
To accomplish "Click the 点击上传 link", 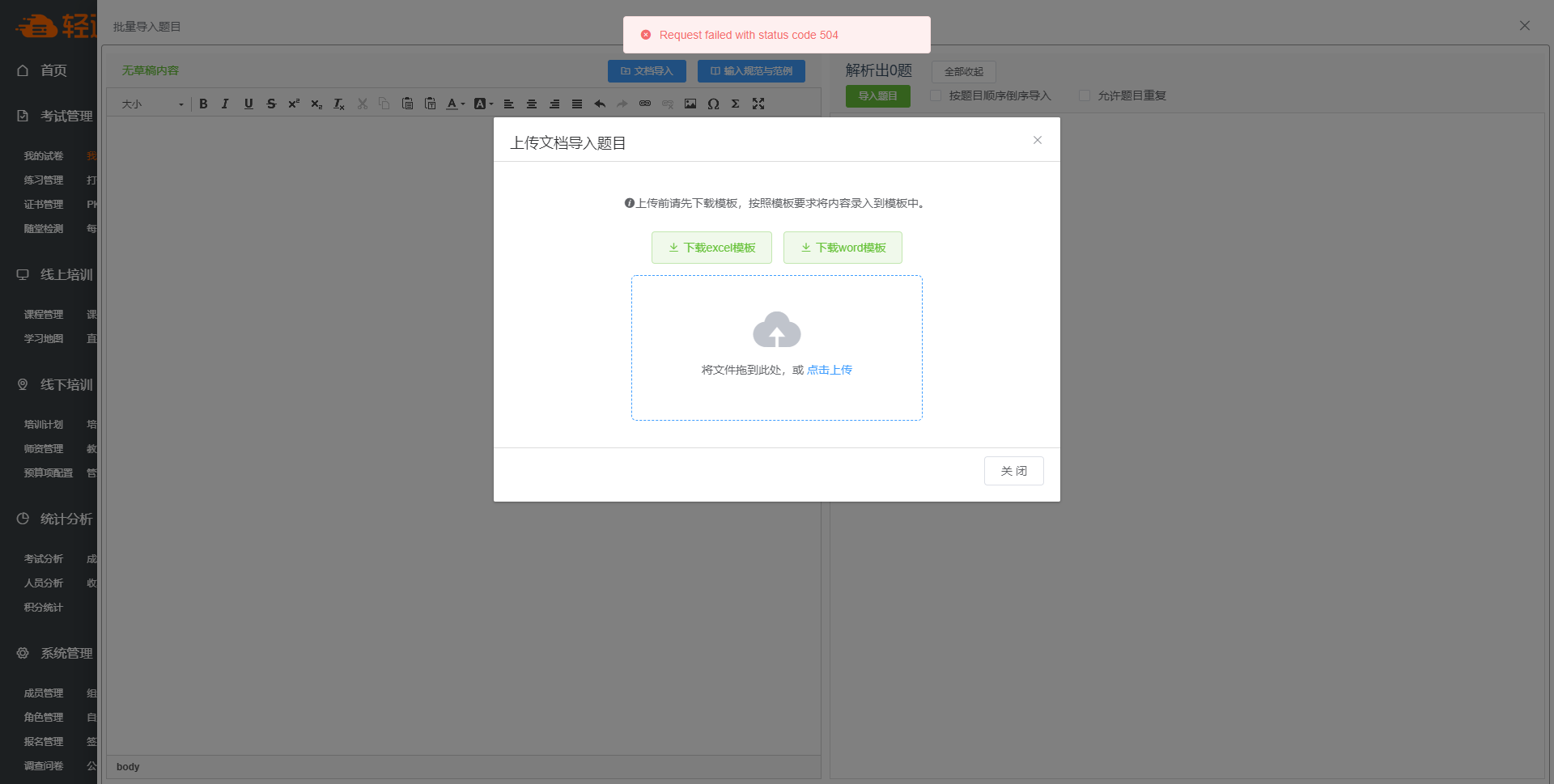I will point(830,370).
